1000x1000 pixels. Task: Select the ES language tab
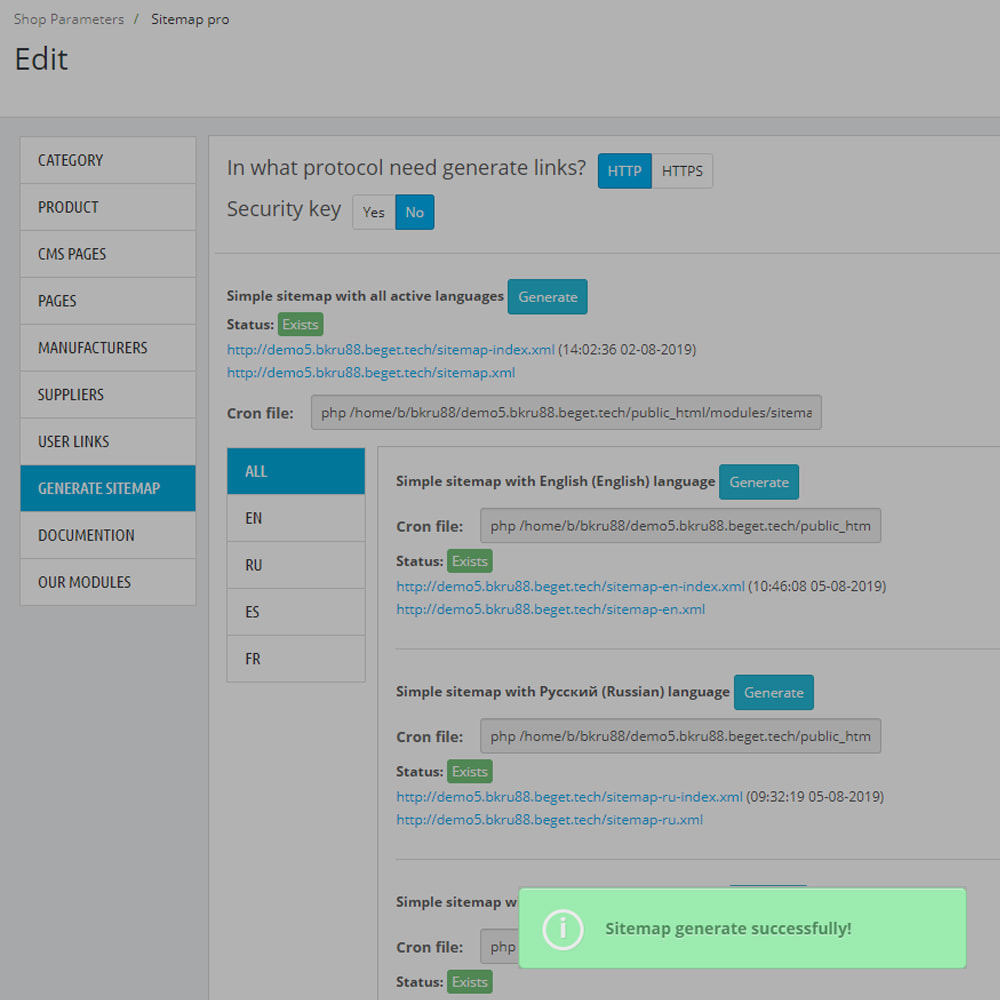(296, 612)
